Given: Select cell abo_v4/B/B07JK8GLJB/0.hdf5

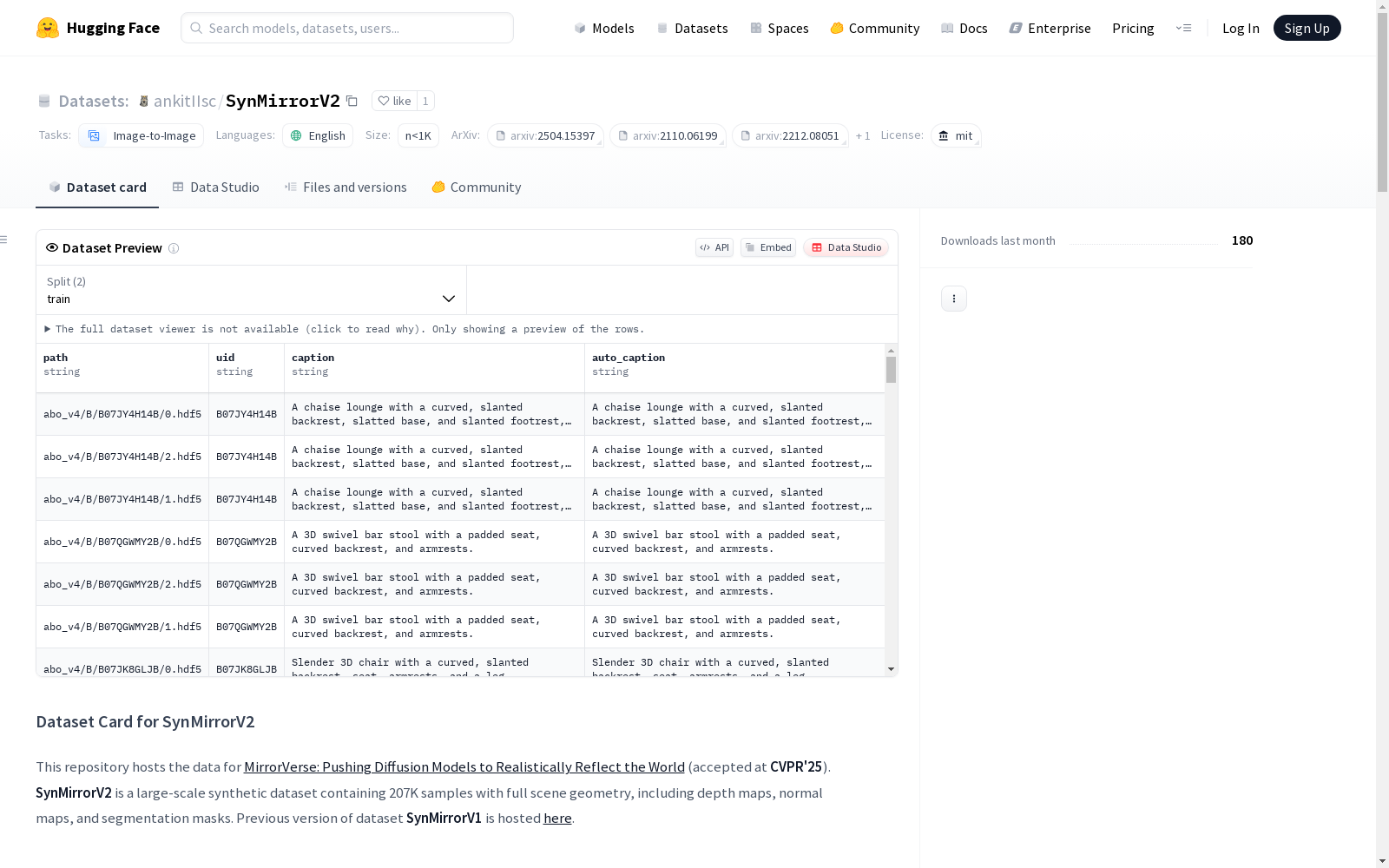Looking at the screenshot, I should point(122,663).
